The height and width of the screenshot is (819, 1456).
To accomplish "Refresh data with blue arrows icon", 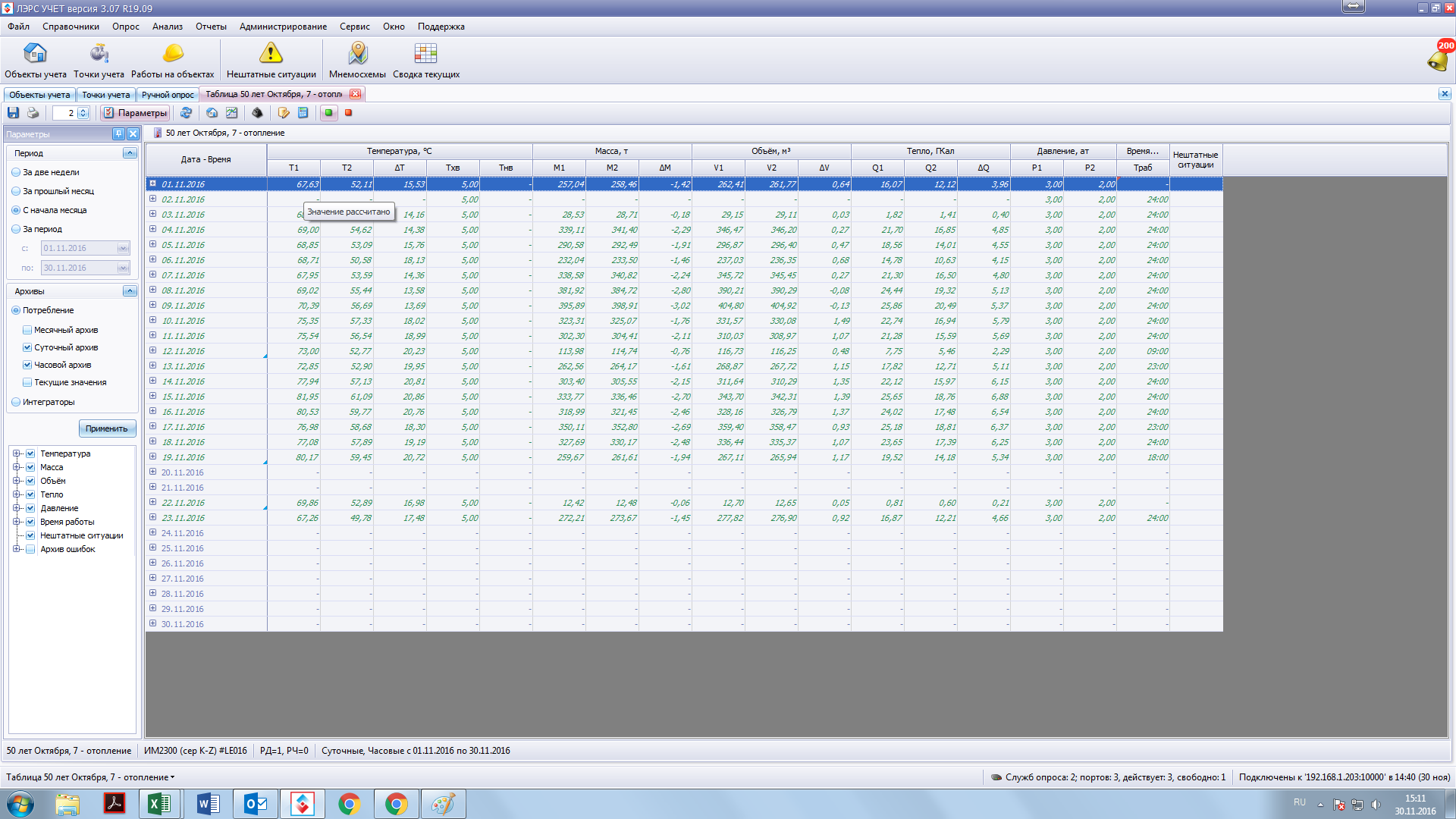I will pos(186,113).
